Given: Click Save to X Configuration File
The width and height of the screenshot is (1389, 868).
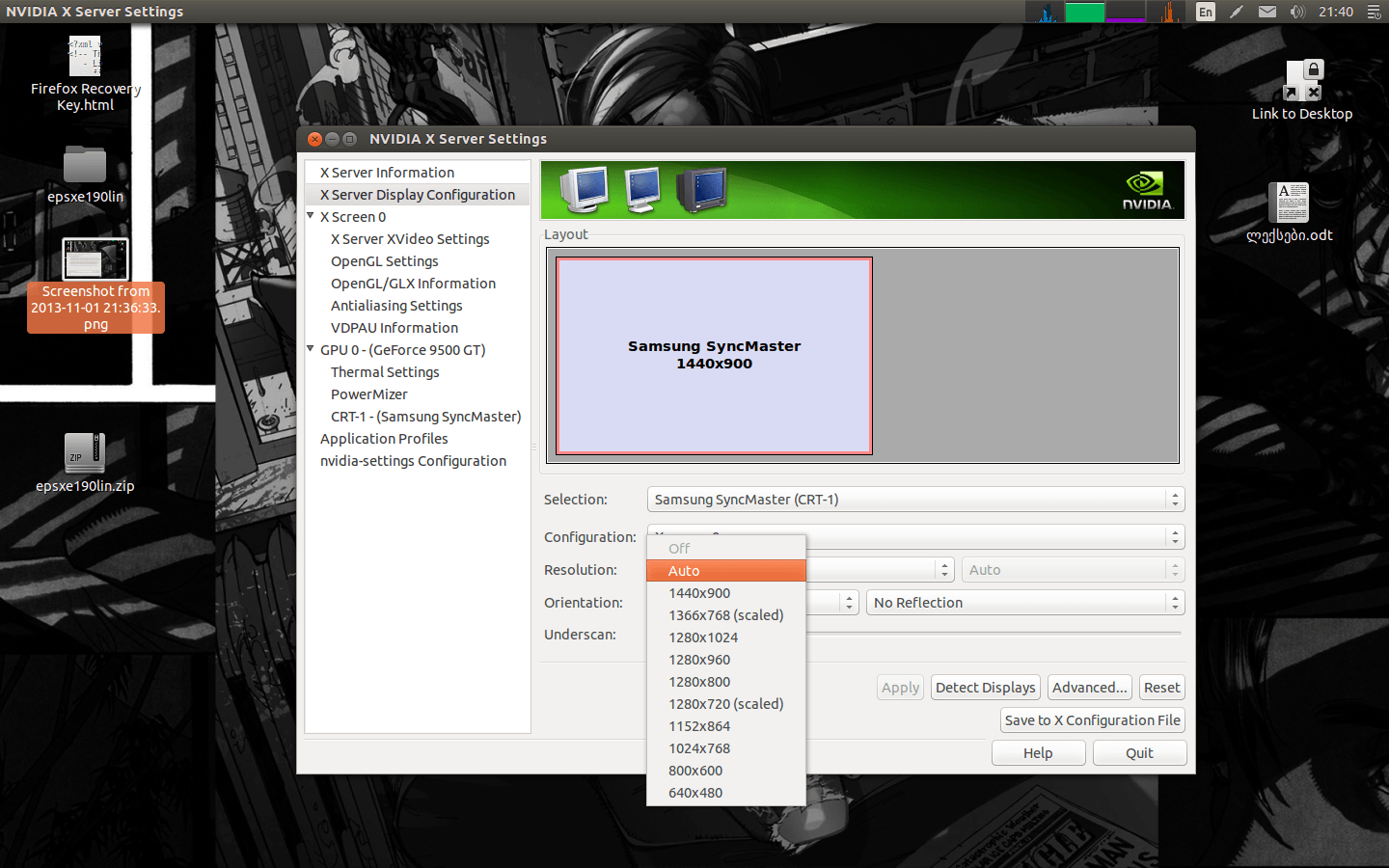Looking at the screenshot, I should click(x=1093, y=720).
